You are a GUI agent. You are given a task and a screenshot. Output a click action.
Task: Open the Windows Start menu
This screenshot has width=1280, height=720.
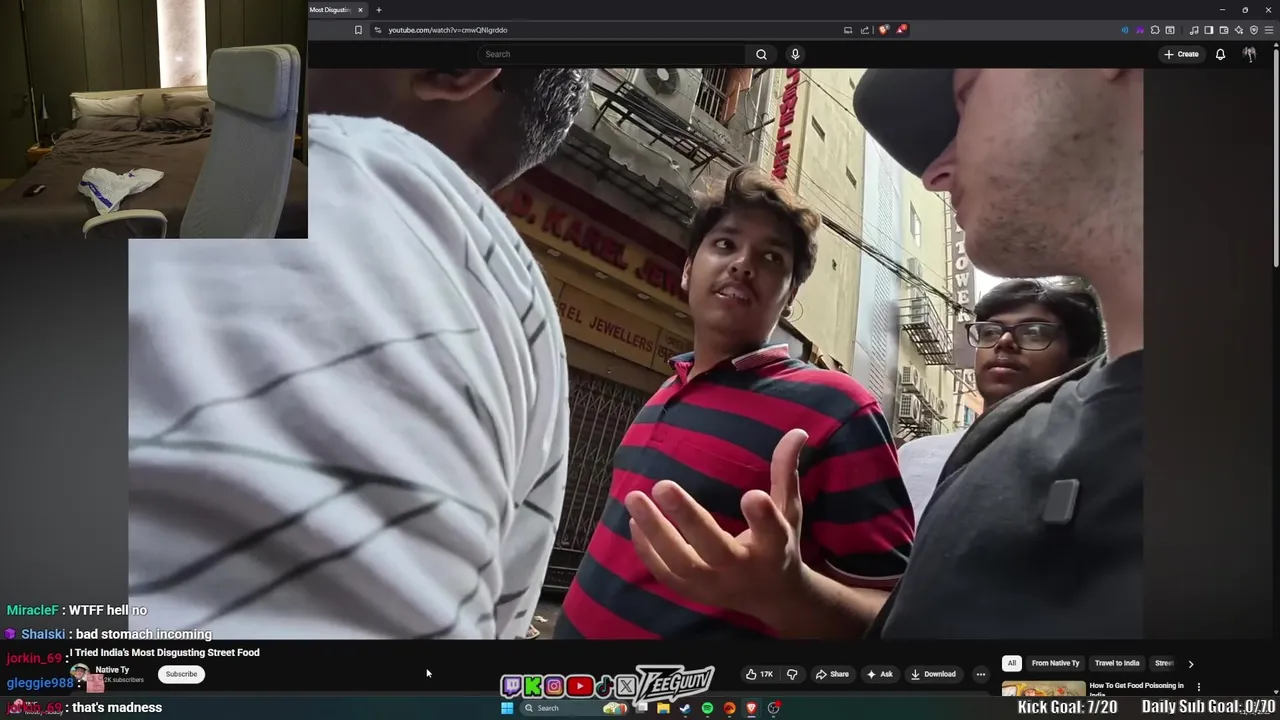click(x=507, y=708)
